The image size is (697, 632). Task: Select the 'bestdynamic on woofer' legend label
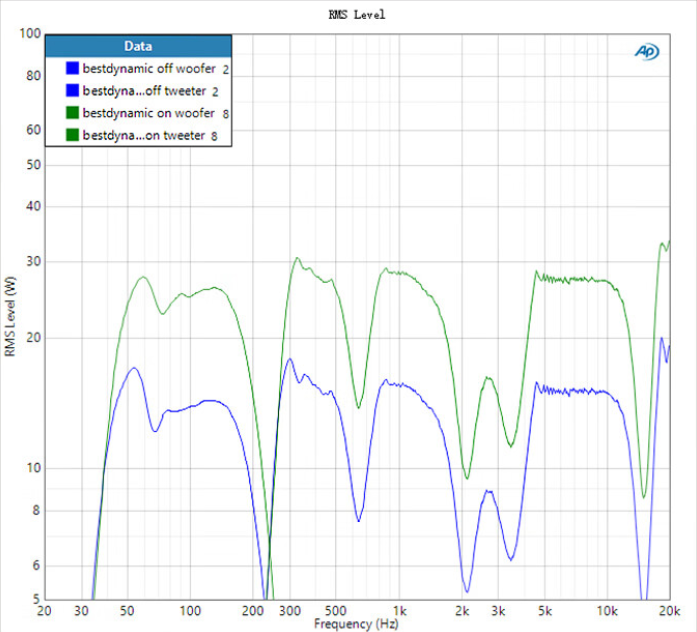point(148,113)
